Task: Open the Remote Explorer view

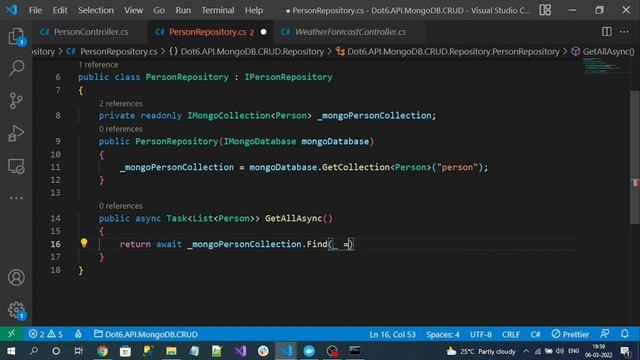Action: click(16, 166)
